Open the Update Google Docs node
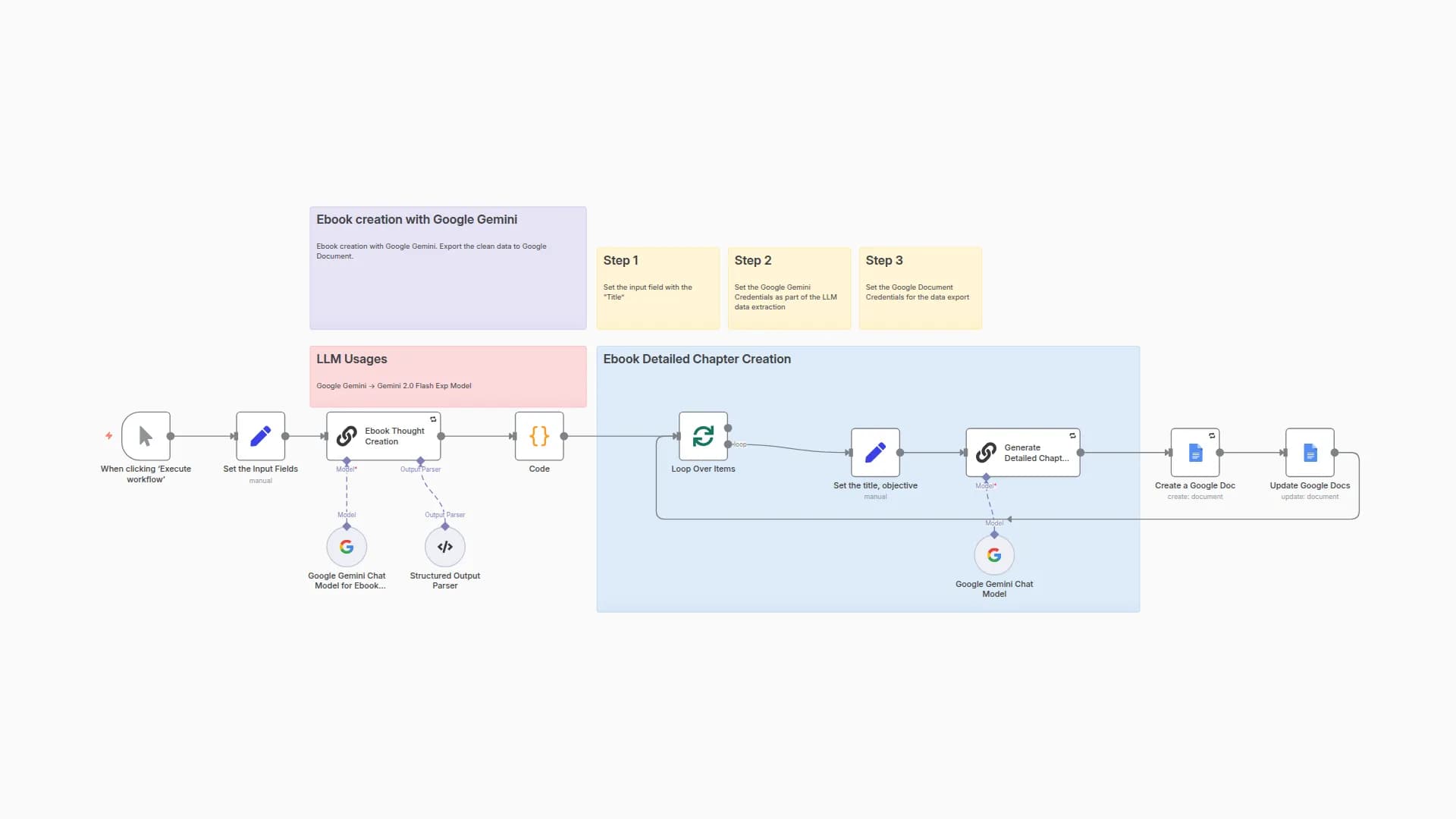Image resolution: width=1456 pixels, height=819 pixels. pyautogui.click(x=1310, y=453)
